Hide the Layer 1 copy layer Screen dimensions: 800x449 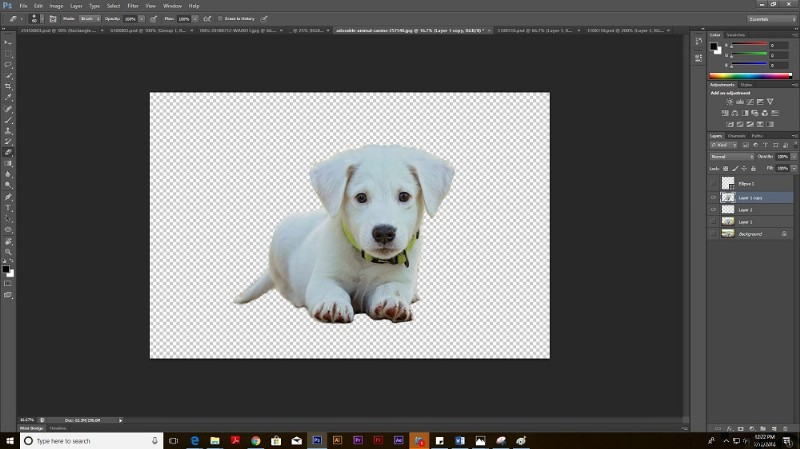(x=713, y=197)
